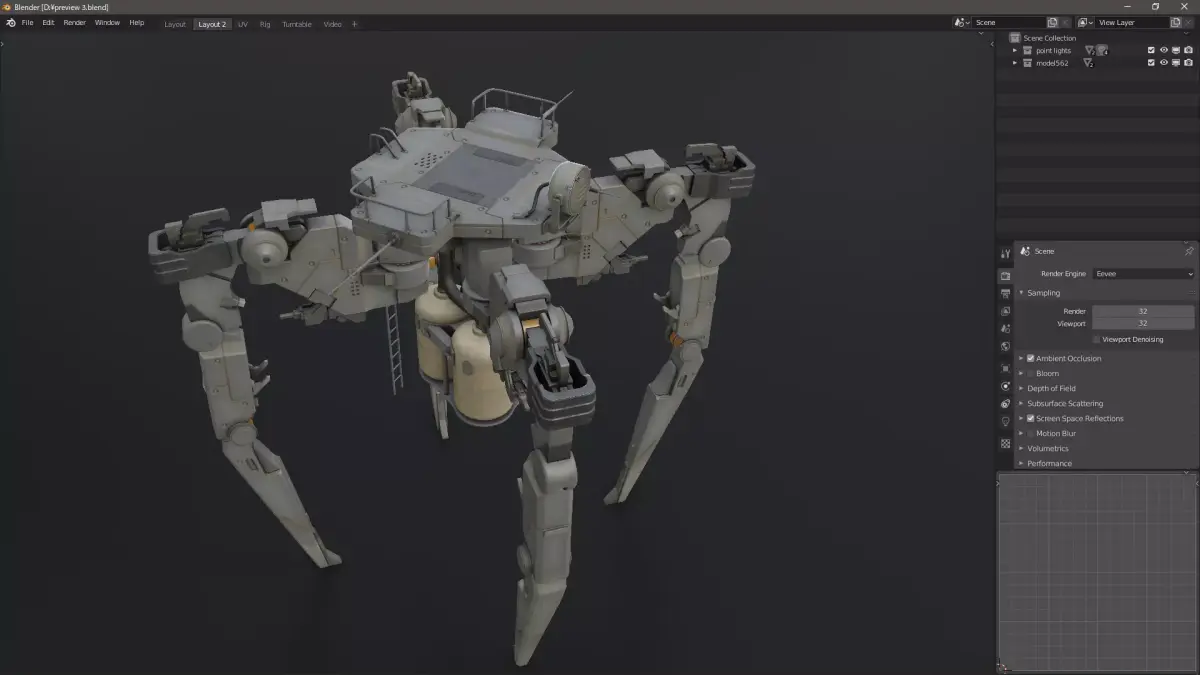Viewport: 1200px width, 675px height.
Task: Enable Viewport Denoising checkbox
Action: click(1096, 340)
